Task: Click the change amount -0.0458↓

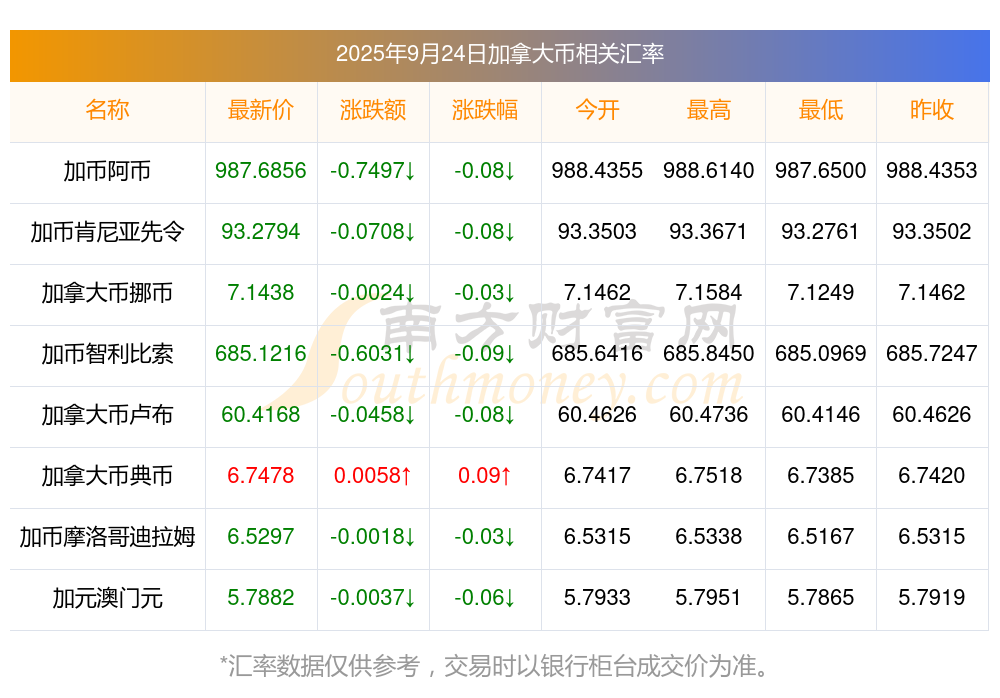Action: tap(373, 414)
